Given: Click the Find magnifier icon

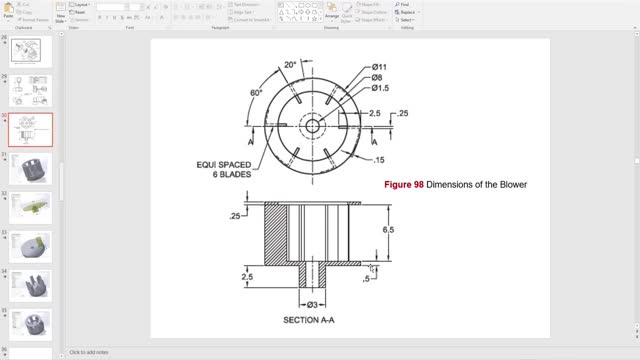Looking at the screenshot, I should (397, 4).
